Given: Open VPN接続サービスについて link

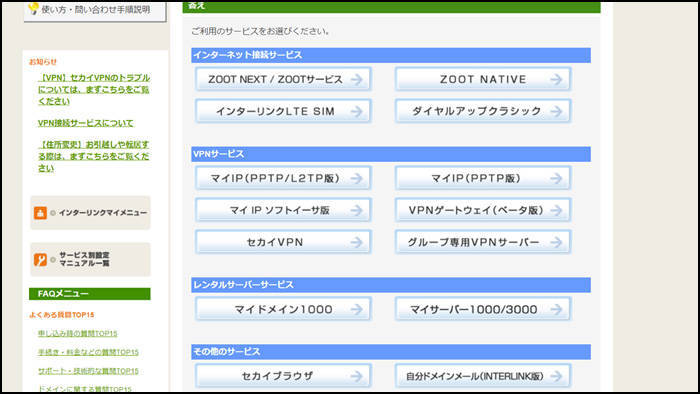Looking at the screenshot, I should pyautogui.click(x=85, y=123).
